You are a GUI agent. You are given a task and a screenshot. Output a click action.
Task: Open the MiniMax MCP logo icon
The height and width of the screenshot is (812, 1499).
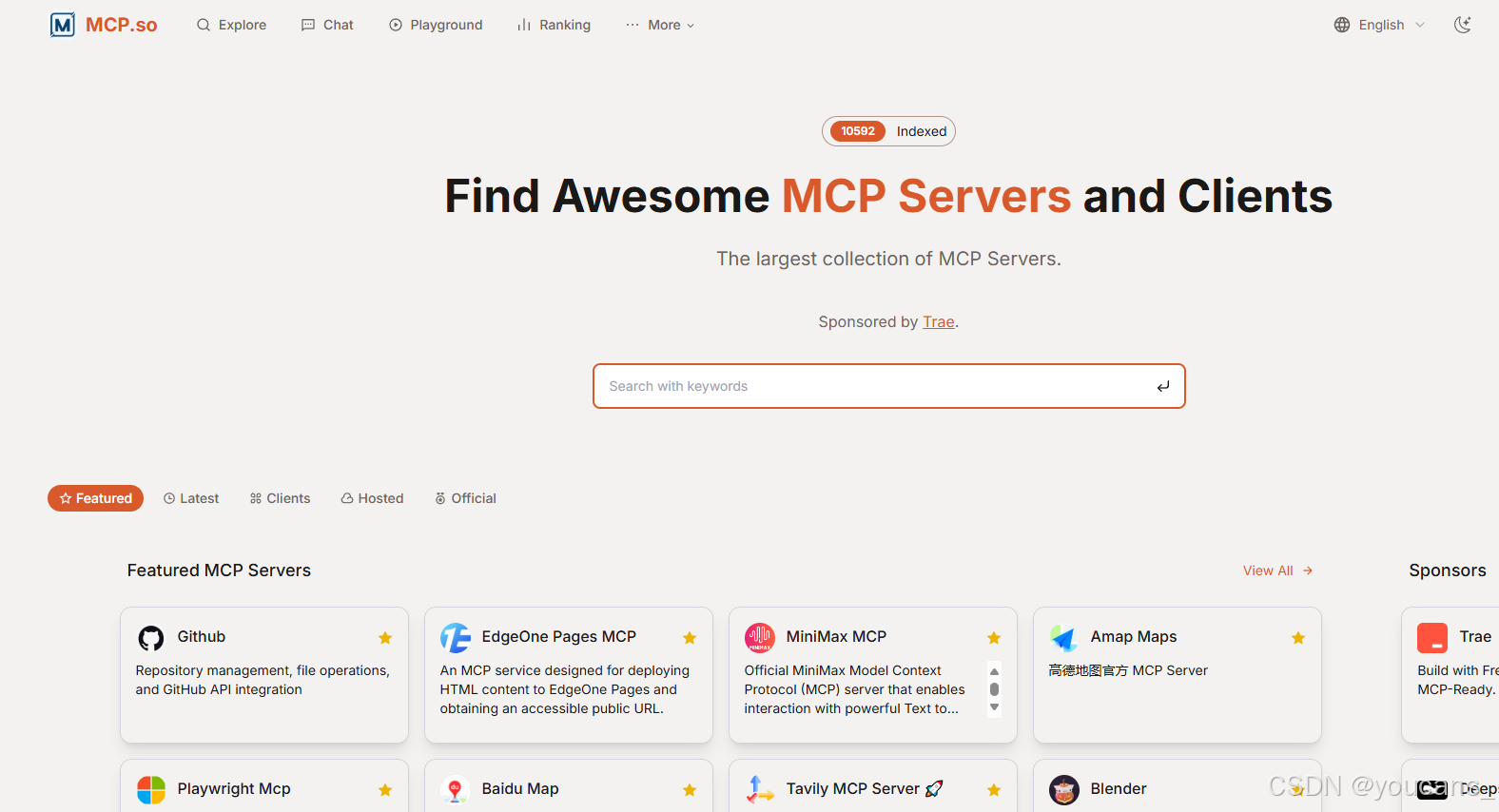tap(760, 638)
